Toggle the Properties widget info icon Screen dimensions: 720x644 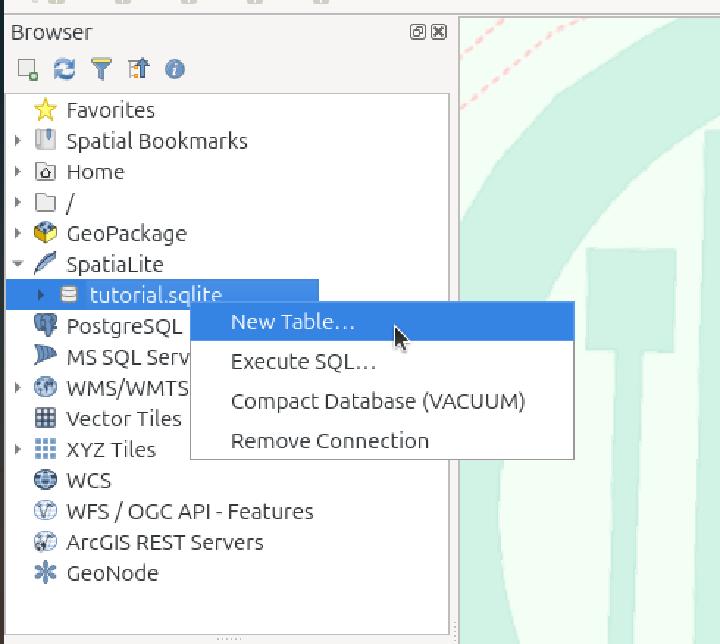(175, 69)
